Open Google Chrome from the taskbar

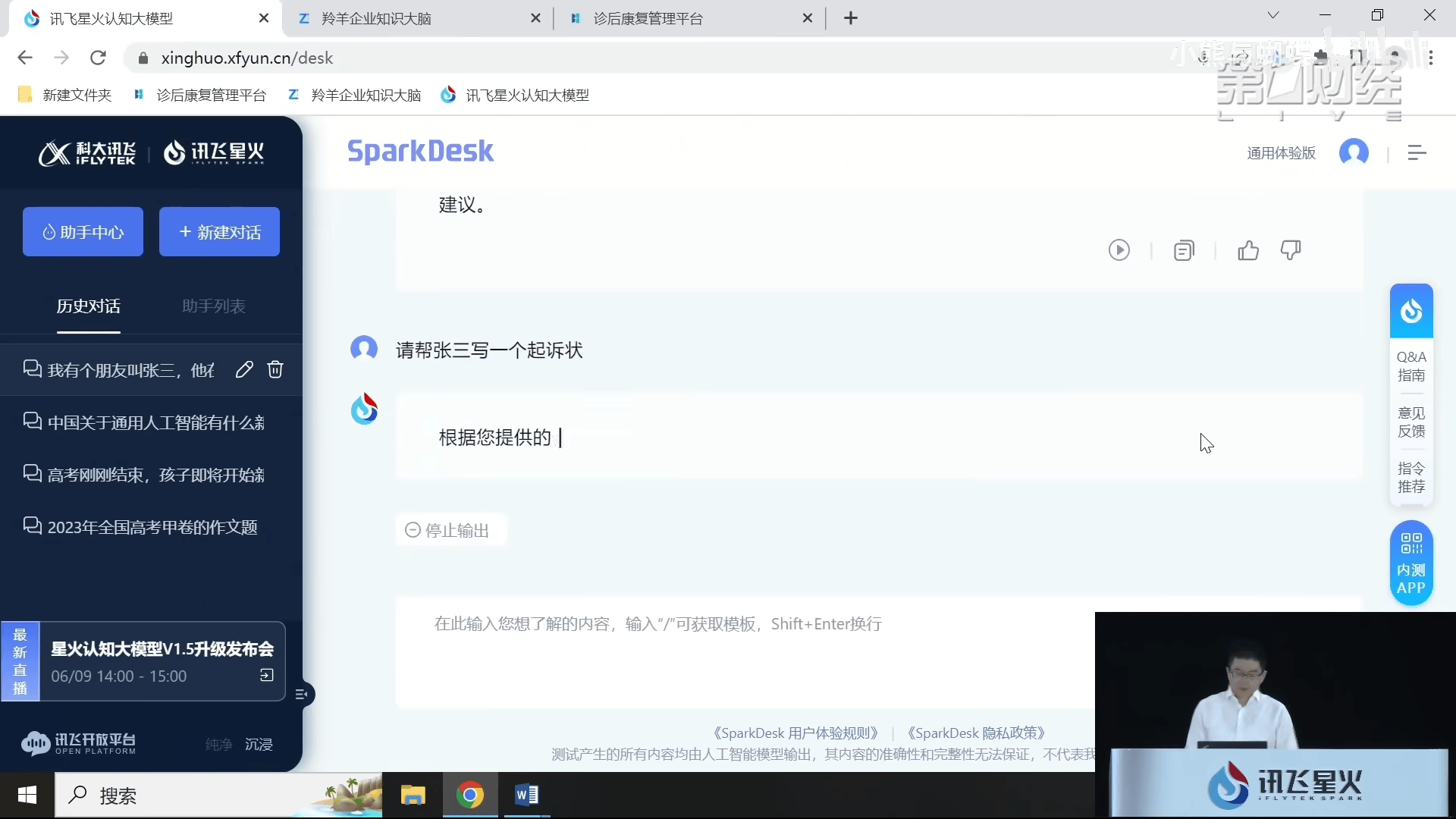pos(470,795)
